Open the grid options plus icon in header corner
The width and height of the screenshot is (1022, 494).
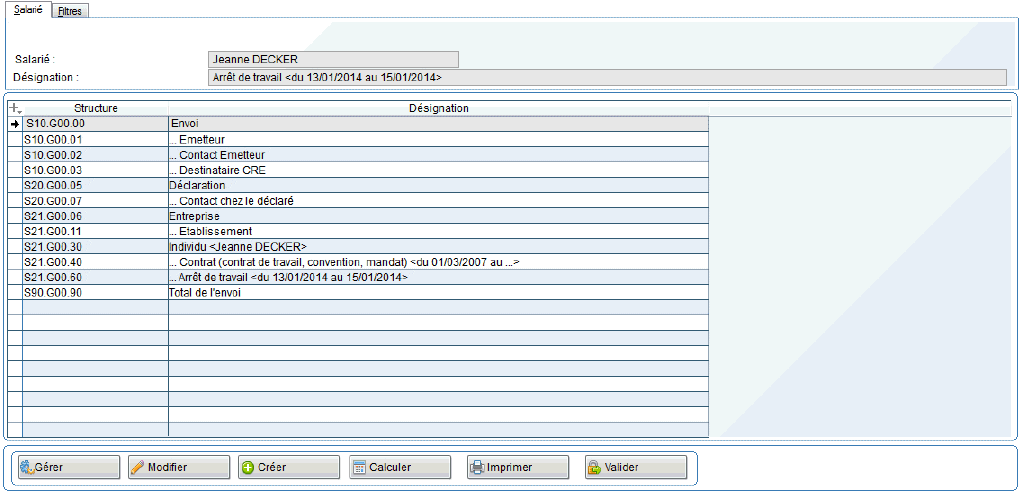tap(14, 108)
